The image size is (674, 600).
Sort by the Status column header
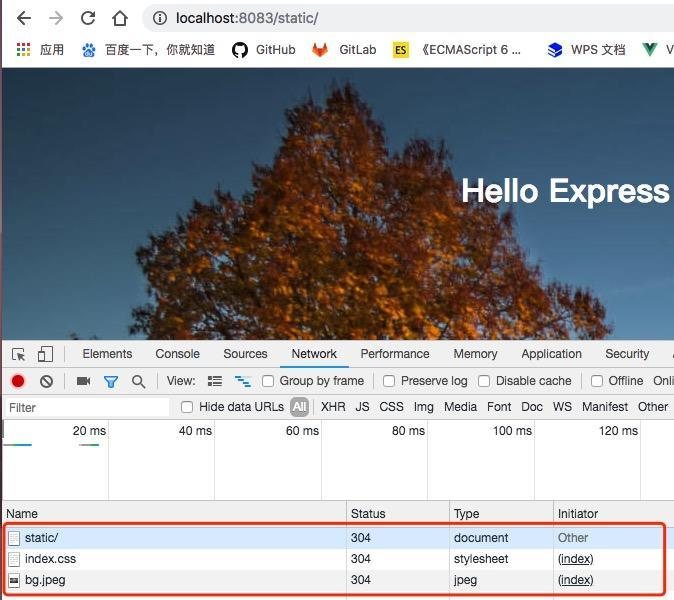(x=398, y=514)
